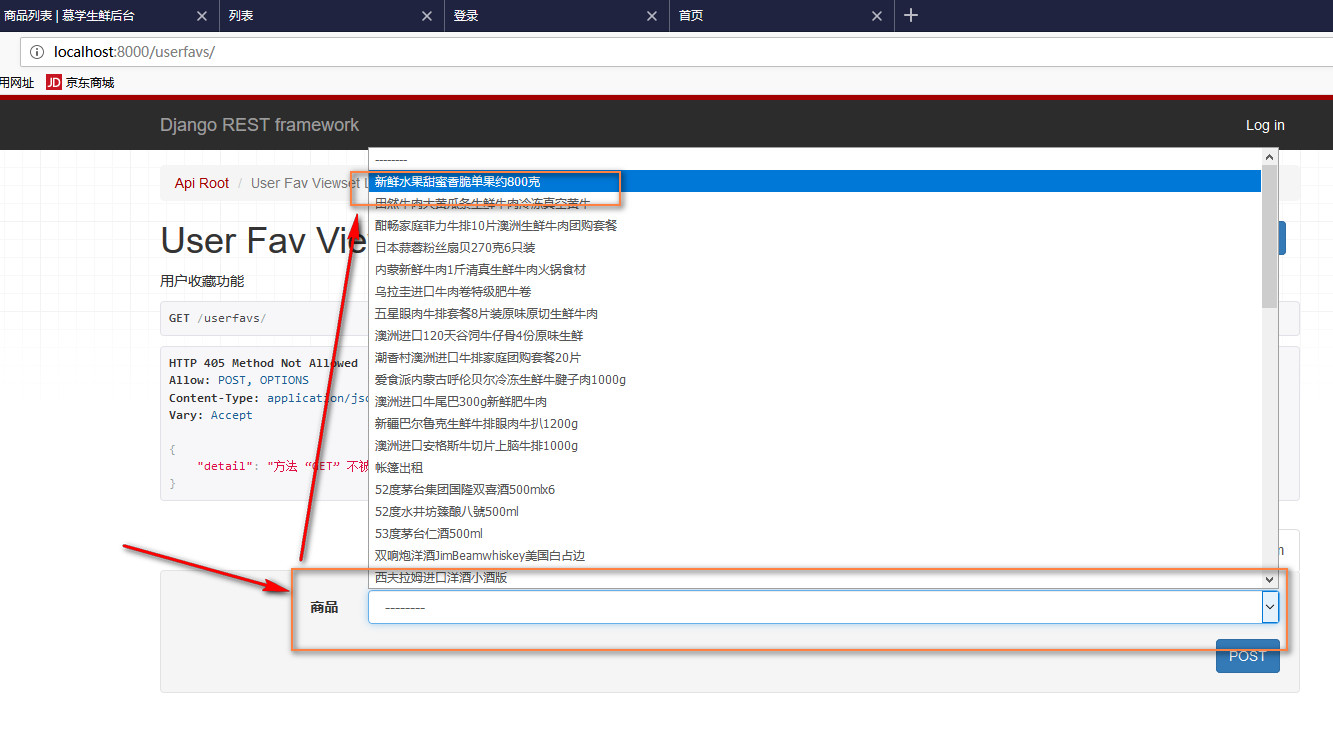Click the POST button
The image size is (1333, 743).
[x=1247, y=656]
